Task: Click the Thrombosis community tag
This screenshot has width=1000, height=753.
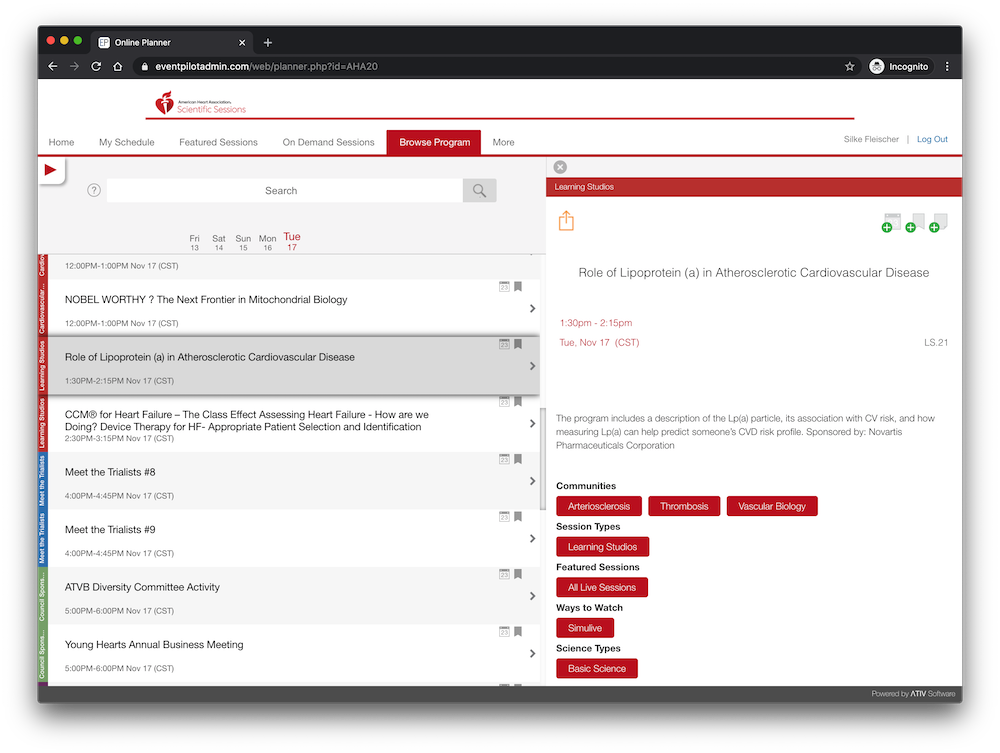Action: tap(684, 506)
